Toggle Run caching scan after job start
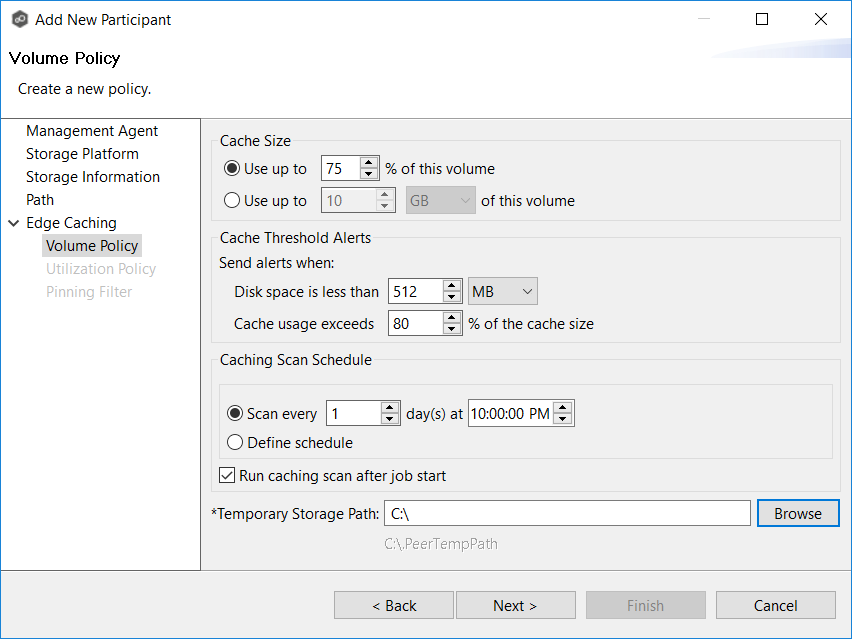The image size is (852, 639). pos(227,476)
